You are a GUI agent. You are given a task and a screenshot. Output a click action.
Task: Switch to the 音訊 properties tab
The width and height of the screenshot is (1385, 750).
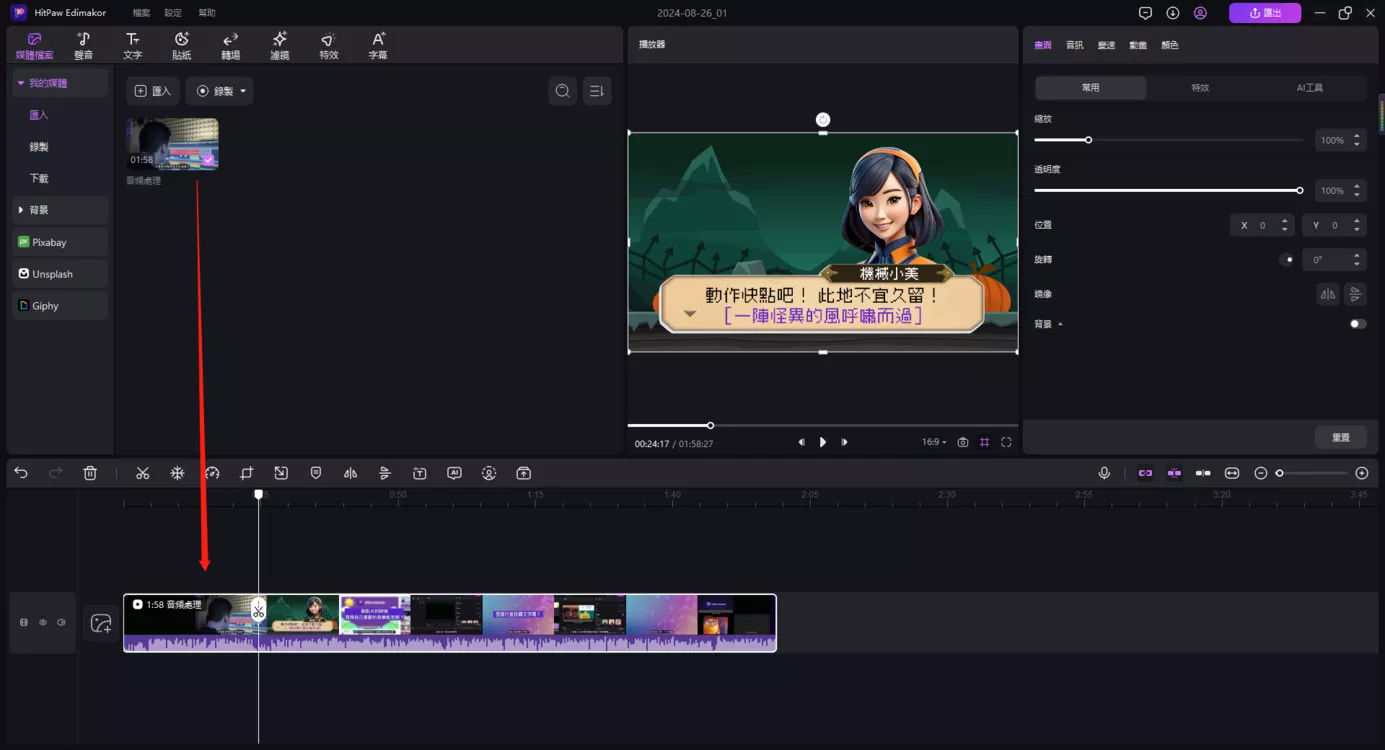pos(1074,45)
